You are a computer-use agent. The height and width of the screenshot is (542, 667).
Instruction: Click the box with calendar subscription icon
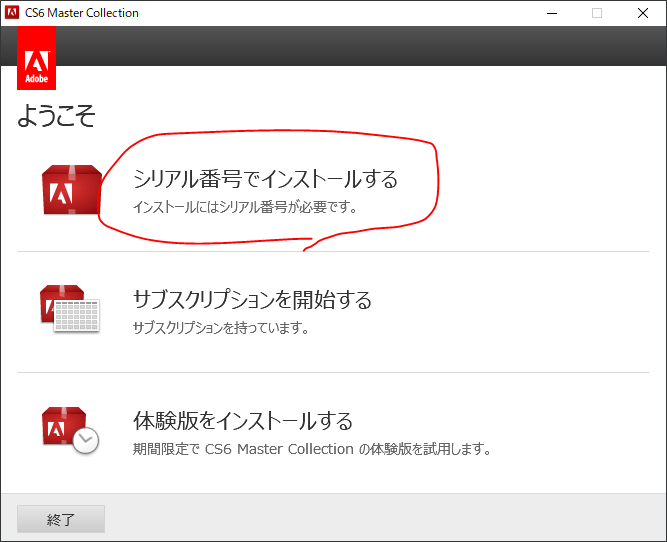tap(70, 309)
